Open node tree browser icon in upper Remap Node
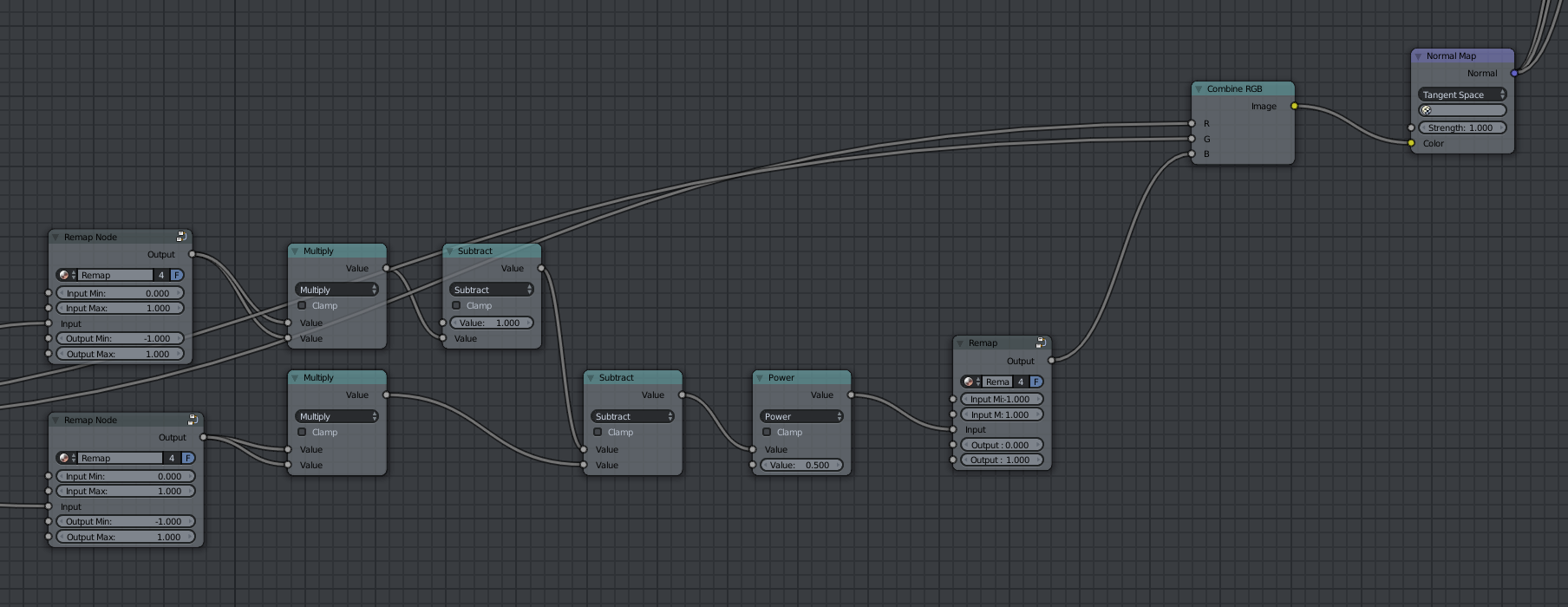The width and height of the screenshot is (1568, 607). pos(67,275)
